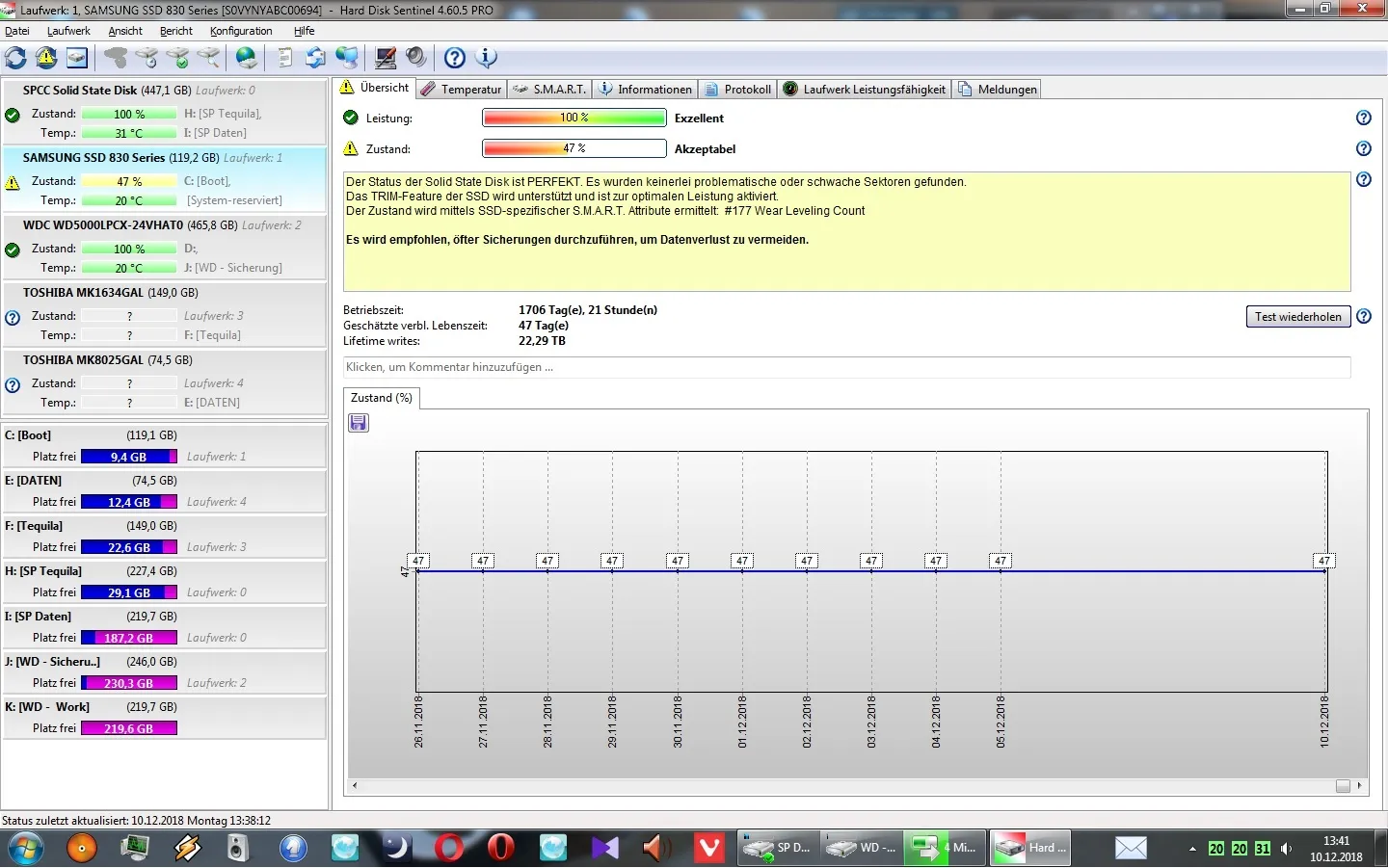Switch to the S.M.A.R.T. tab

[549, 89]
